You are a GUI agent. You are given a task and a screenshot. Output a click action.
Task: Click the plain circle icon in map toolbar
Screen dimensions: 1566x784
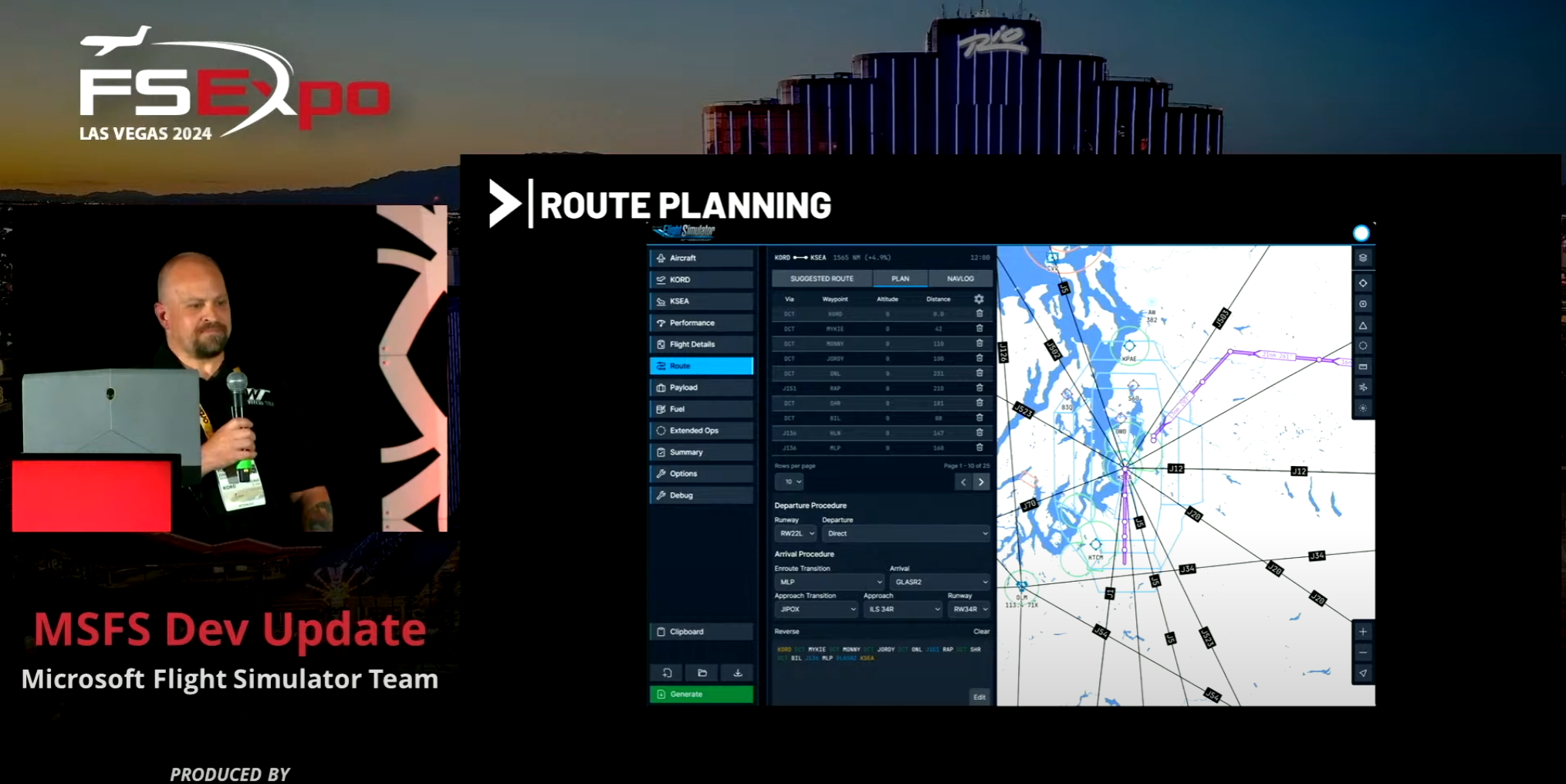[x=1363, y=346]
